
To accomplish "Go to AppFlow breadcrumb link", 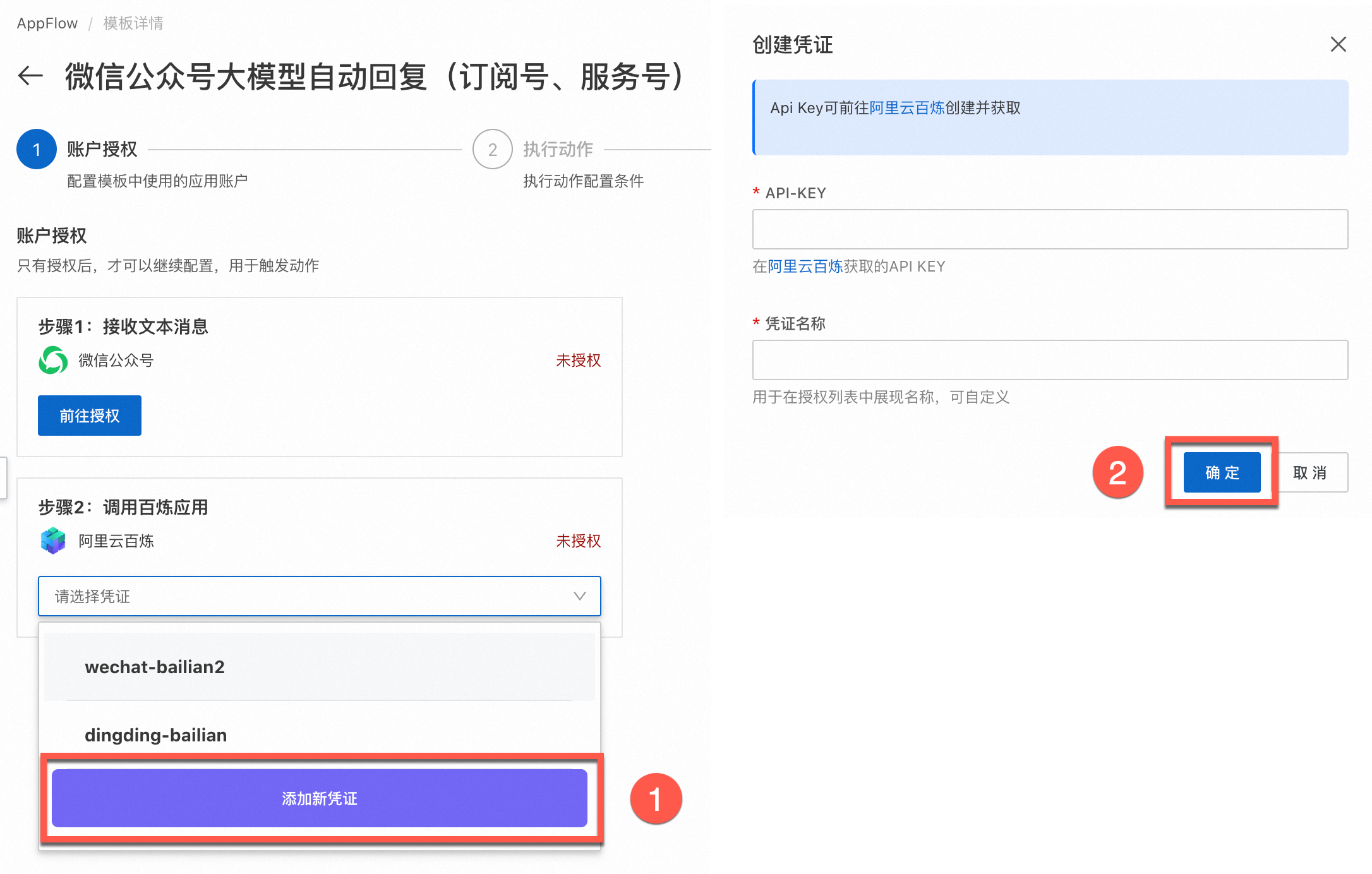I will 47,23.
